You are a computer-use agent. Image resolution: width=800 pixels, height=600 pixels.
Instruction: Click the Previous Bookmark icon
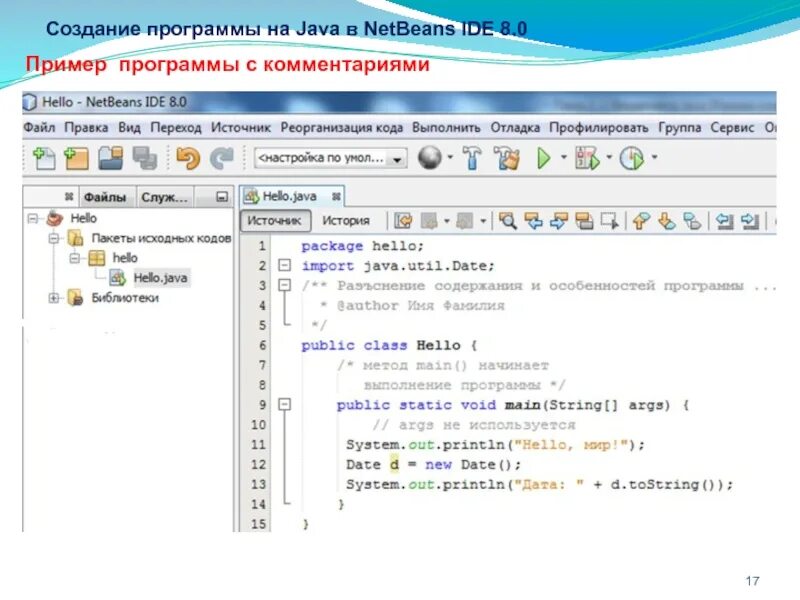click(x=641, y=221)
